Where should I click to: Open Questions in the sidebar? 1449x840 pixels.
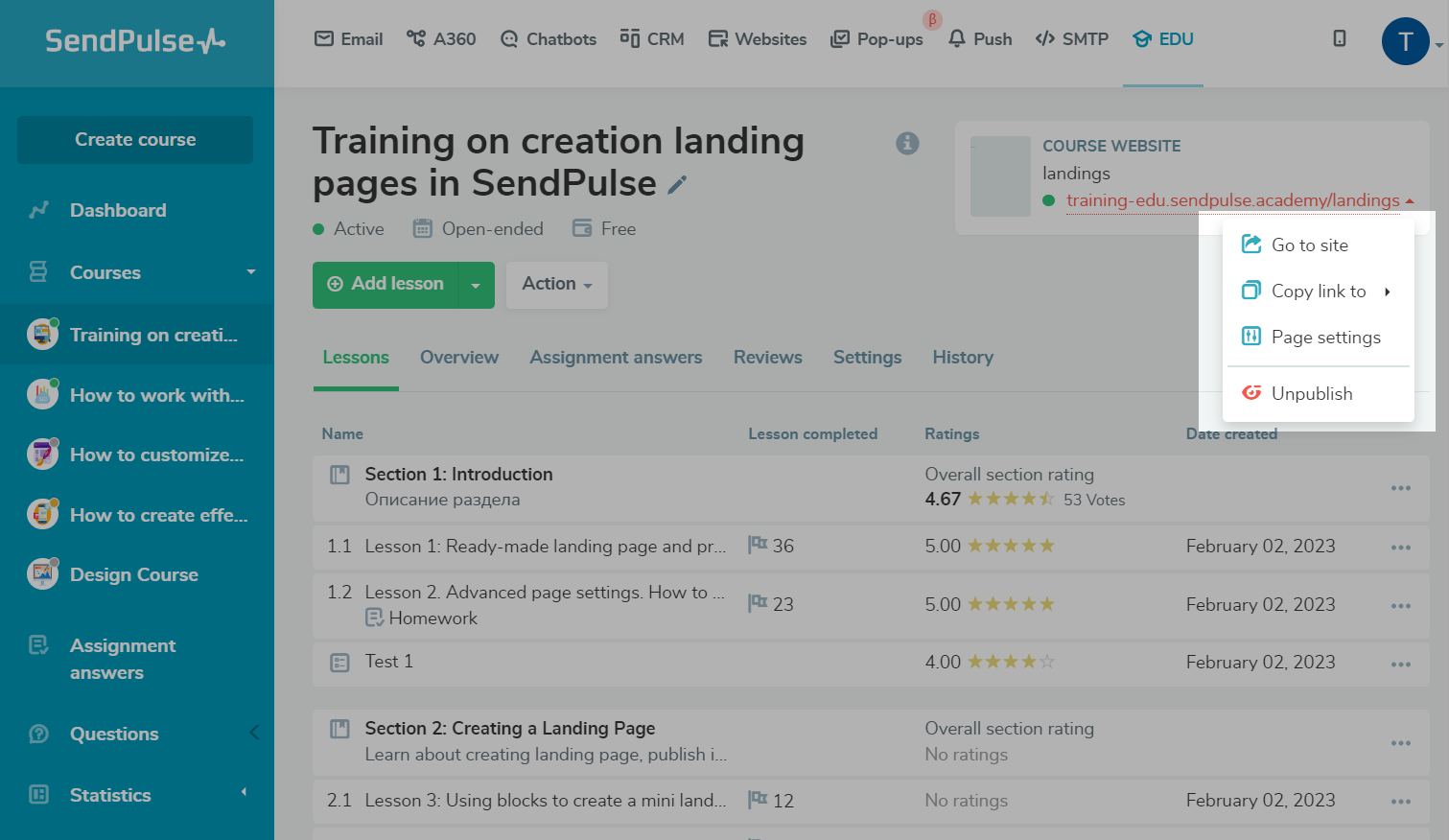114,734
